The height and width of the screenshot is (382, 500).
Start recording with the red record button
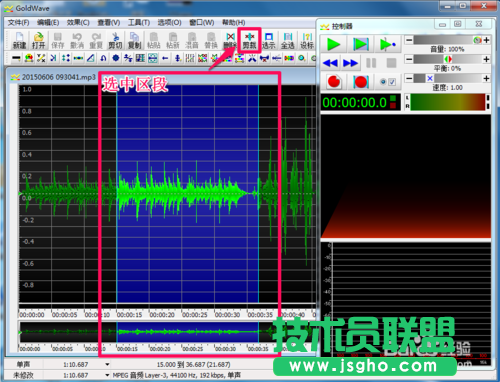334,82
